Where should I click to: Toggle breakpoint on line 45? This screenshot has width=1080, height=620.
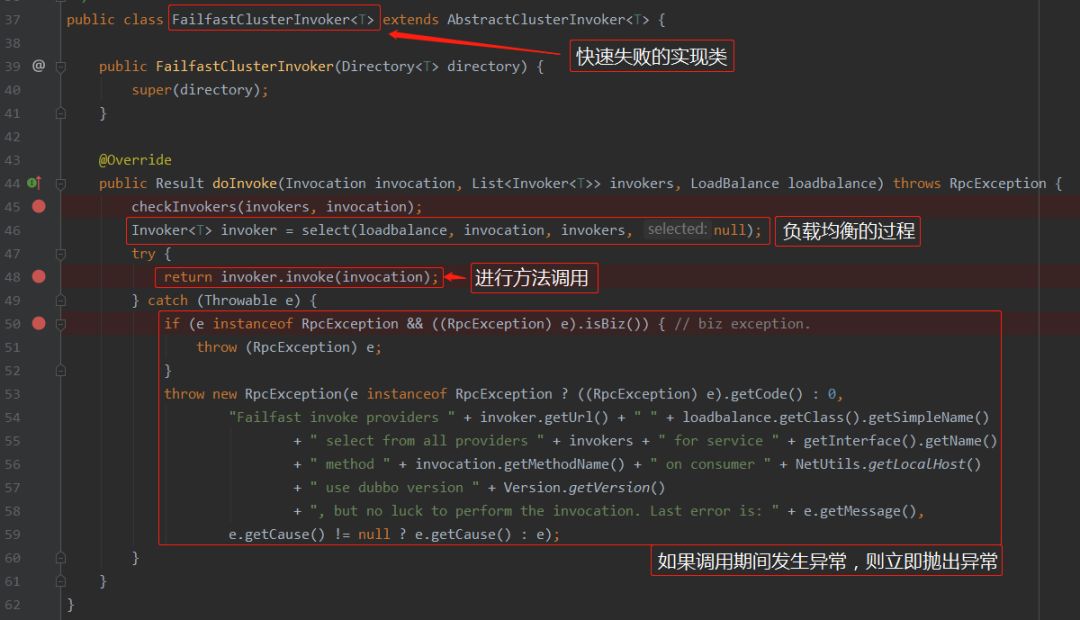click(39, 206)
